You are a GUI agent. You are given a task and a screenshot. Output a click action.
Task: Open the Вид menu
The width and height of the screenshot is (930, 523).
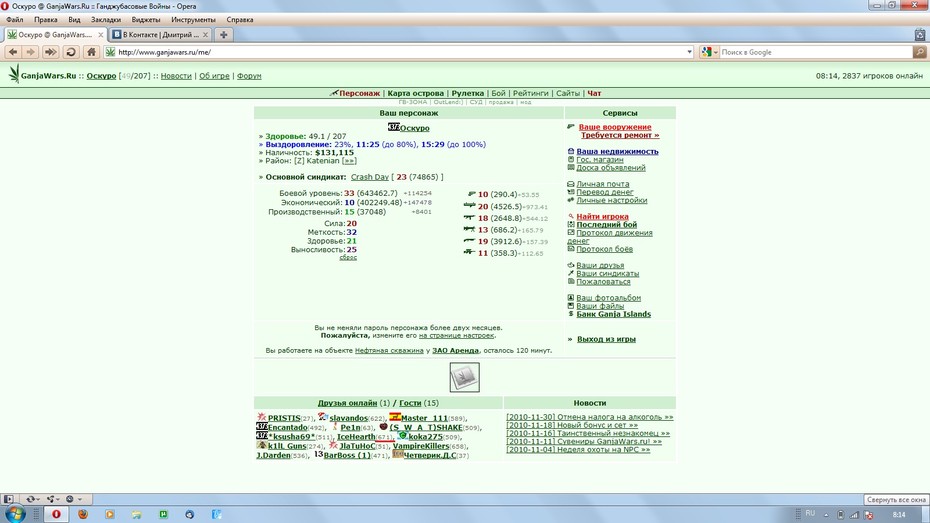click(74, 20)
